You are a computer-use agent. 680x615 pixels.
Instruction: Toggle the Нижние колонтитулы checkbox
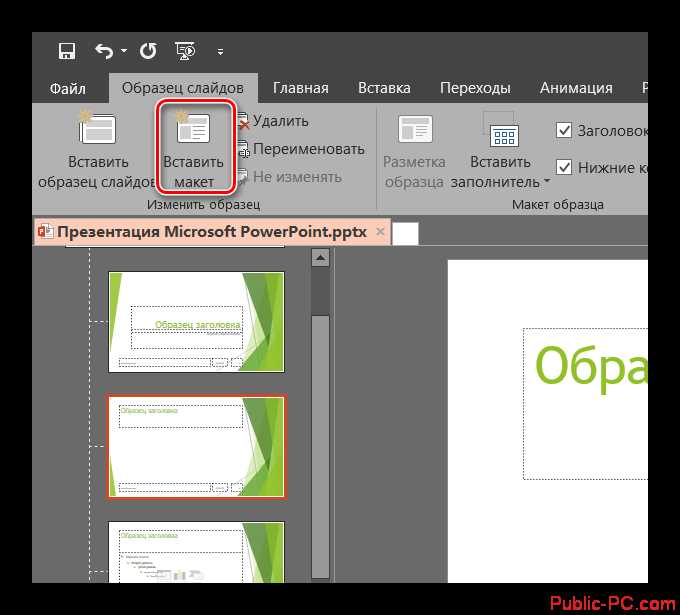tap(564, 167)
